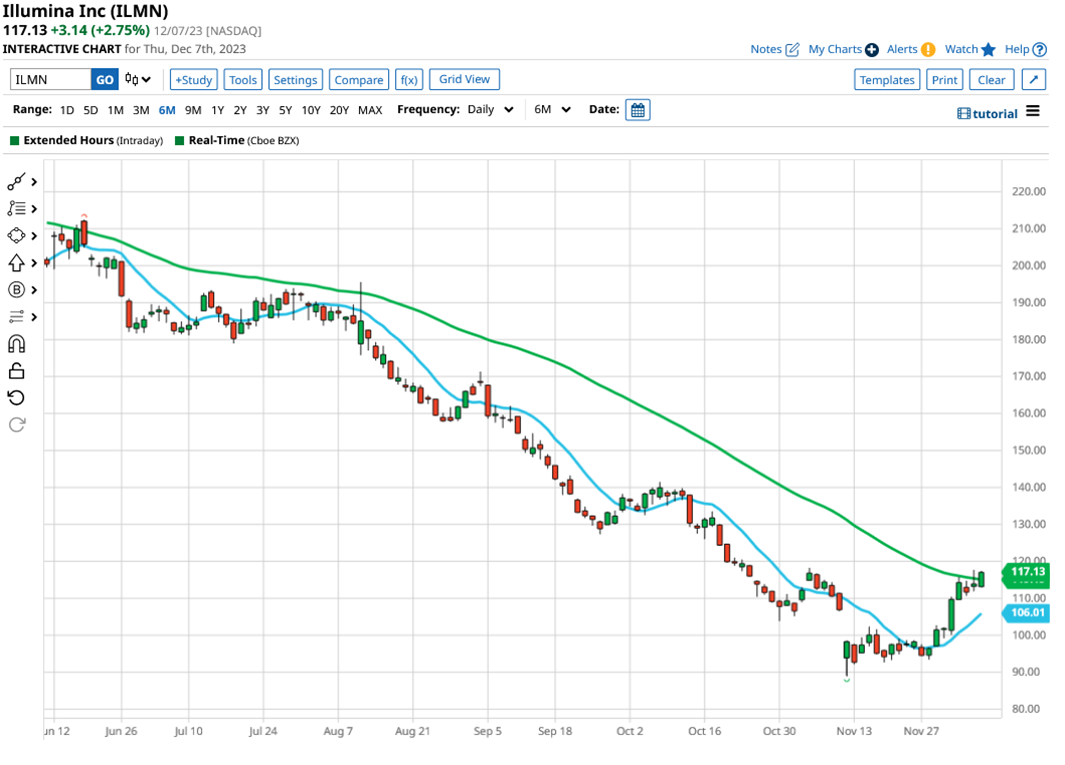Click the undo arrow icon
This screenshot has height=765, width=1065.
pos(18,397)
